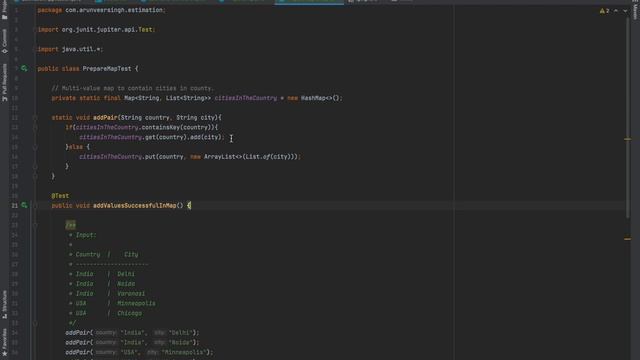
Task: Open the warnings indicator showing 2 problems
Action: [x=604, y=11]
